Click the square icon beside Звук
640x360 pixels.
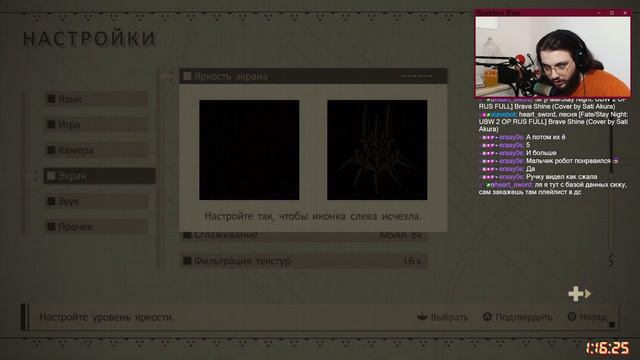(51, 201)
